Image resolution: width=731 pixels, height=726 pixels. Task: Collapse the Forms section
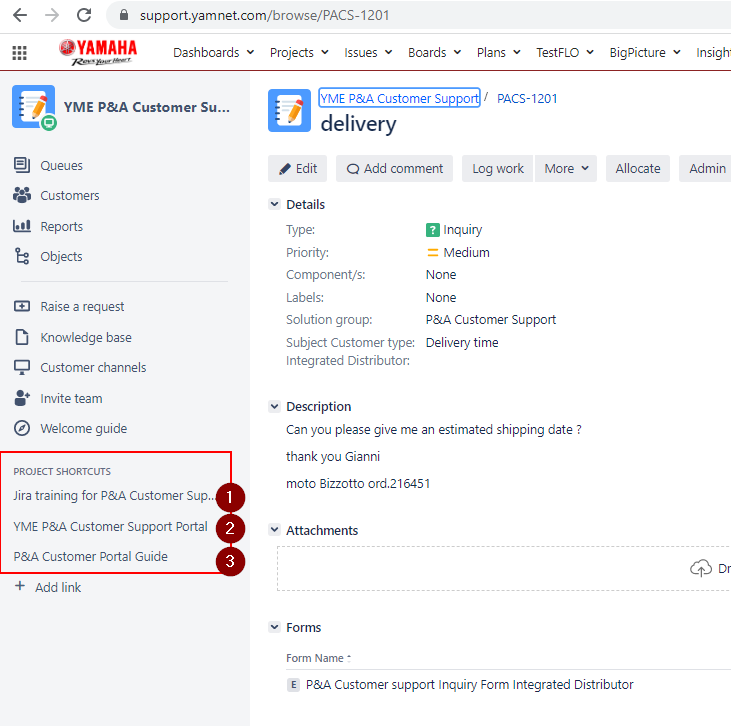coord(275,627)
